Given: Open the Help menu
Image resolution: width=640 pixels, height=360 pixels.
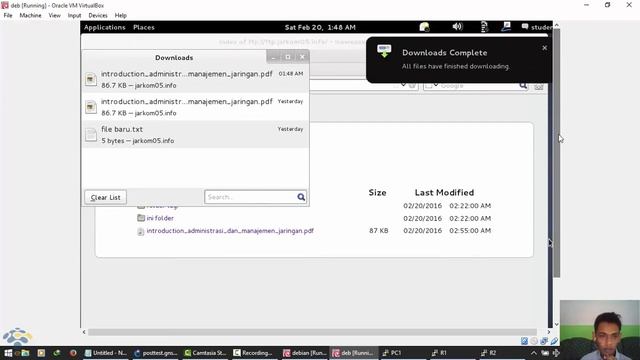Looking at the screenshot, I should coord(120,16).
